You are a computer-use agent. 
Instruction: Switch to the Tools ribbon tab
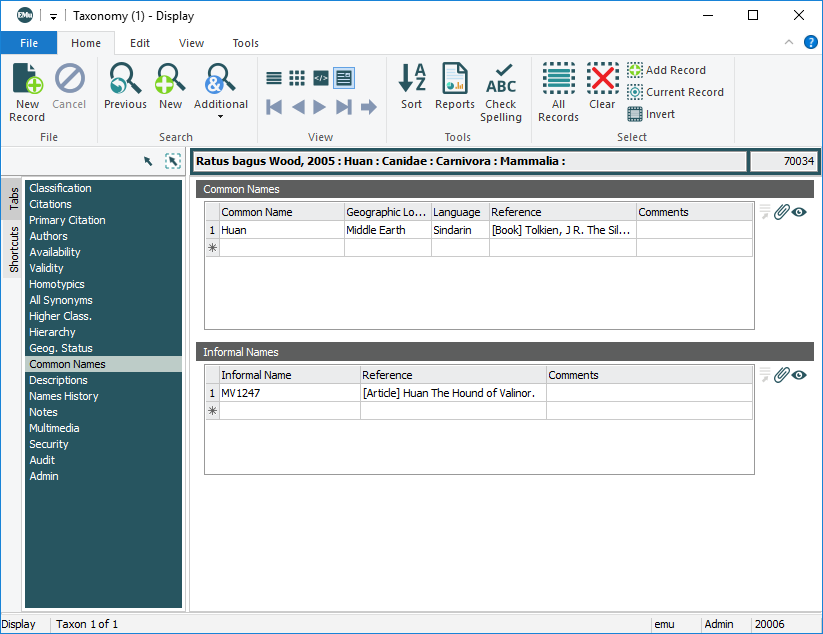[245, 43]
